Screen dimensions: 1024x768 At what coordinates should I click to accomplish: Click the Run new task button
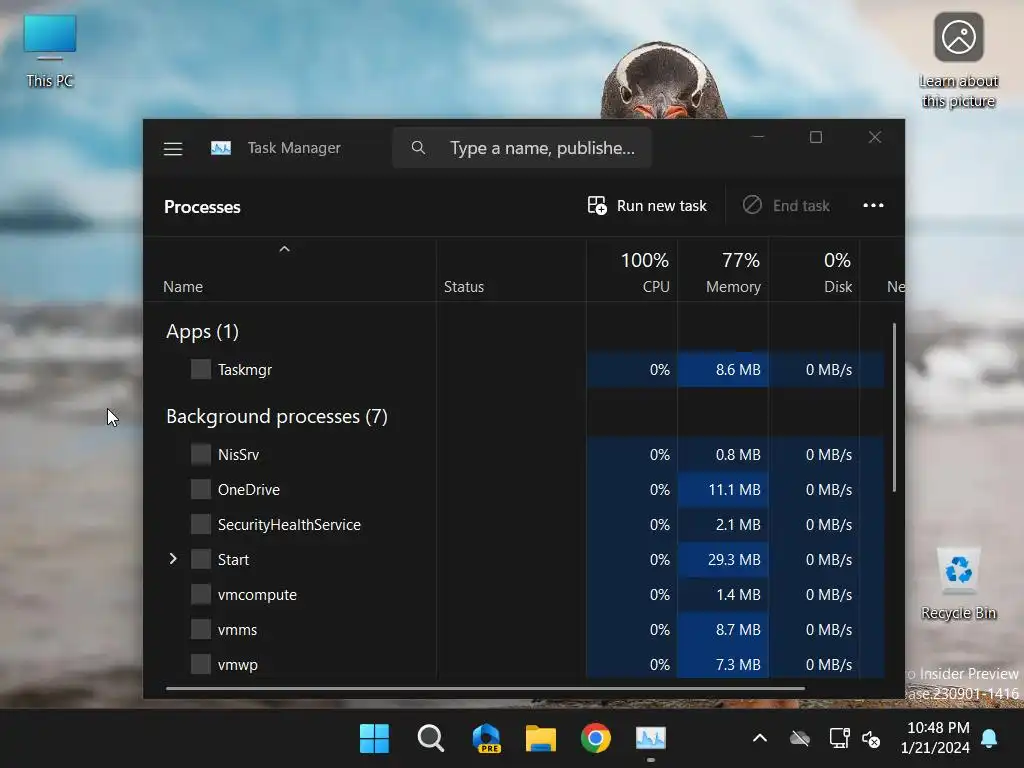pyautogui.click(x=647, y=206)
